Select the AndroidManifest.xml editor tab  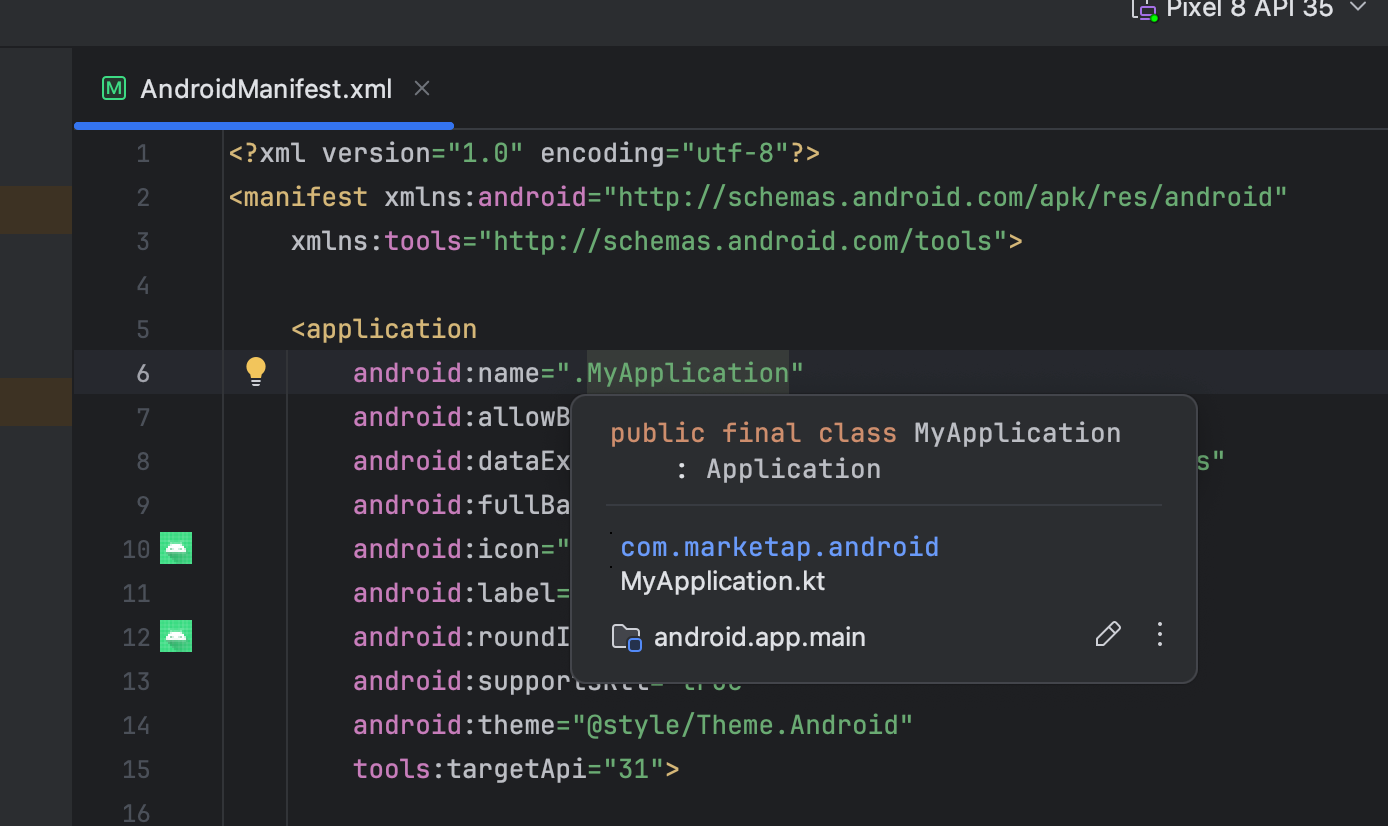click(266, 89)
